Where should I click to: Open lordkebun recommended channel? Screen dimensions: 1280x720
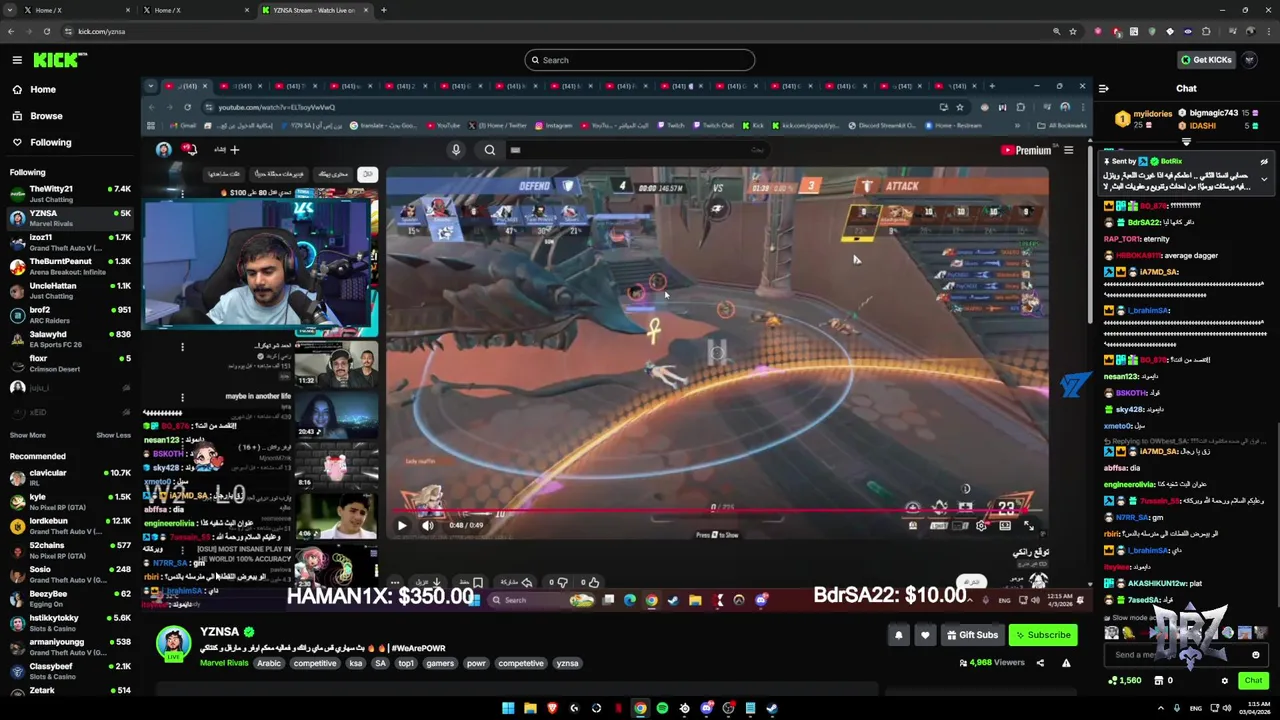[x=68, y=525]
